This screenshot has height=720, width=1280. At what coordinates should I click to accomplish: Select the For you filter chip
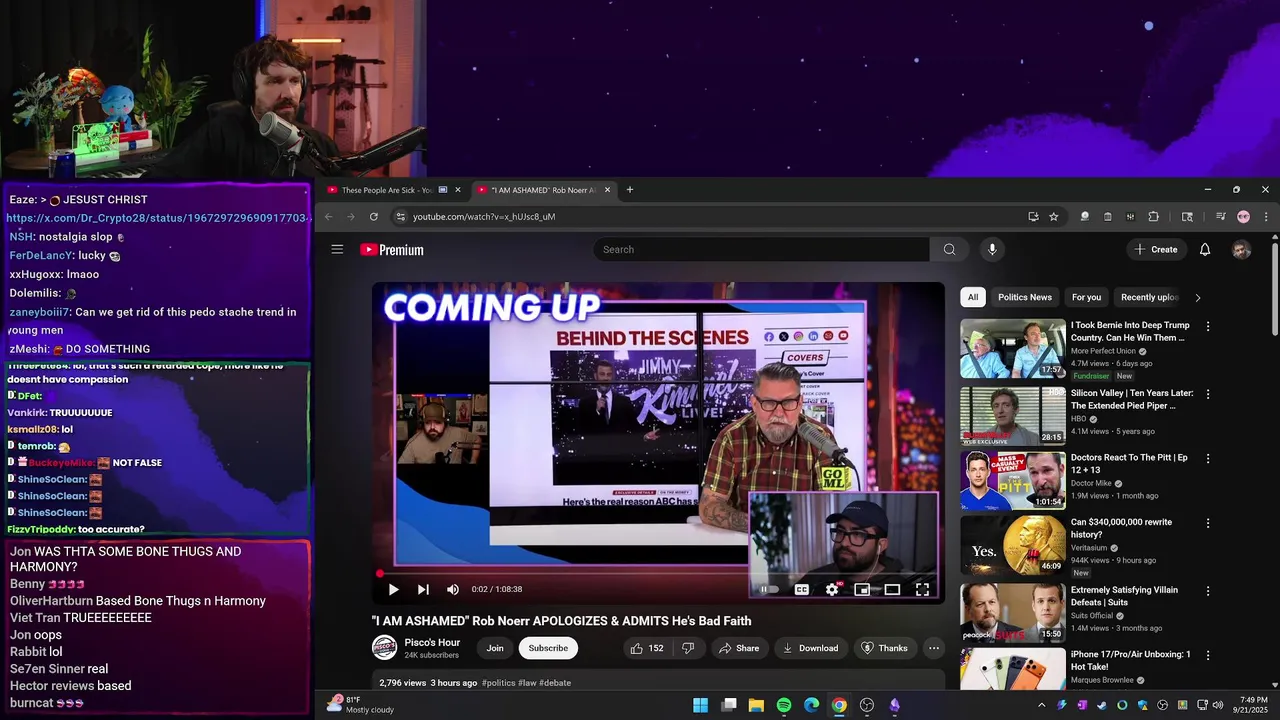tap(1086, 297)
